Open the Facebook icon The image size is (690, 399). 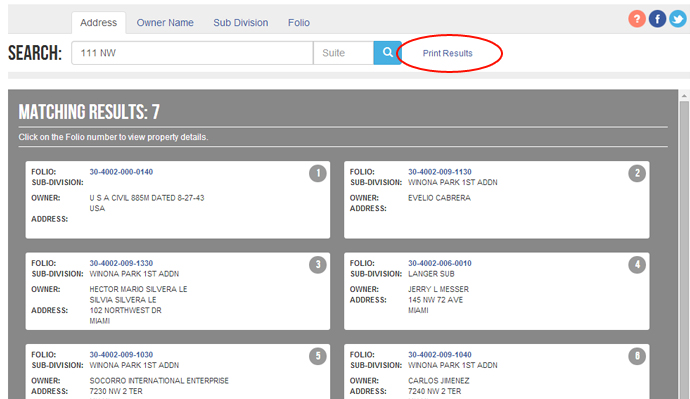pos(657,19)
